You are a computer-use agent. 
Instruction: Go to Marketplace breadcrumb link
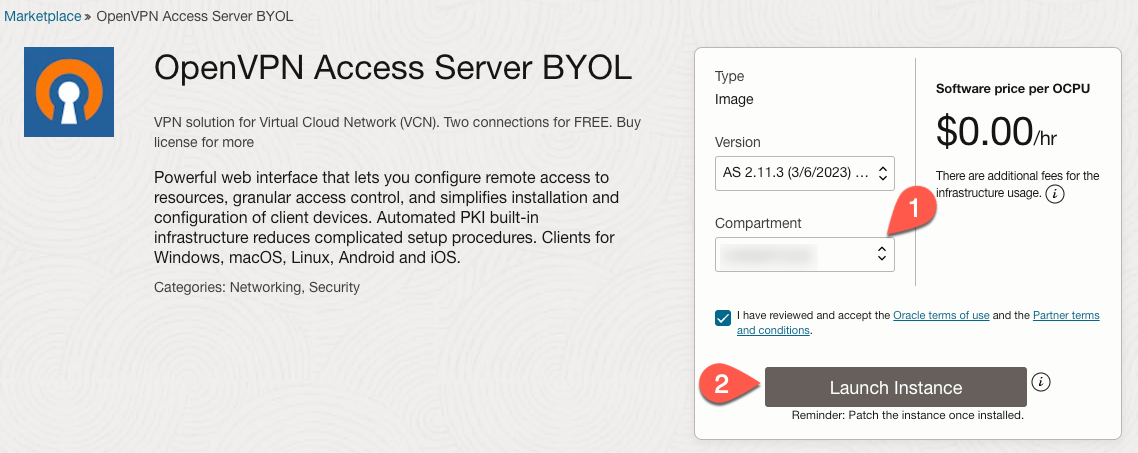click(x=42, y=16)
